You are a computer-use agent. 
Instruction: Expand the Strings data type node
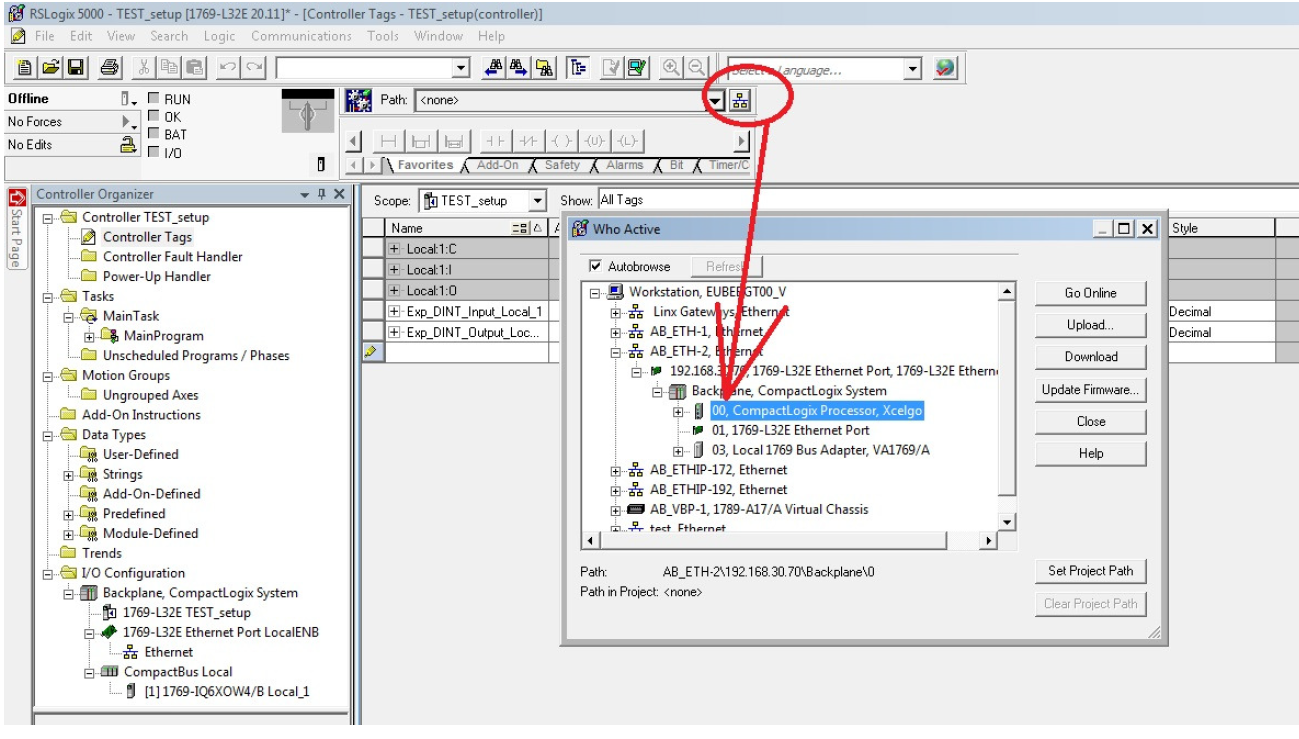coord(69,474)
